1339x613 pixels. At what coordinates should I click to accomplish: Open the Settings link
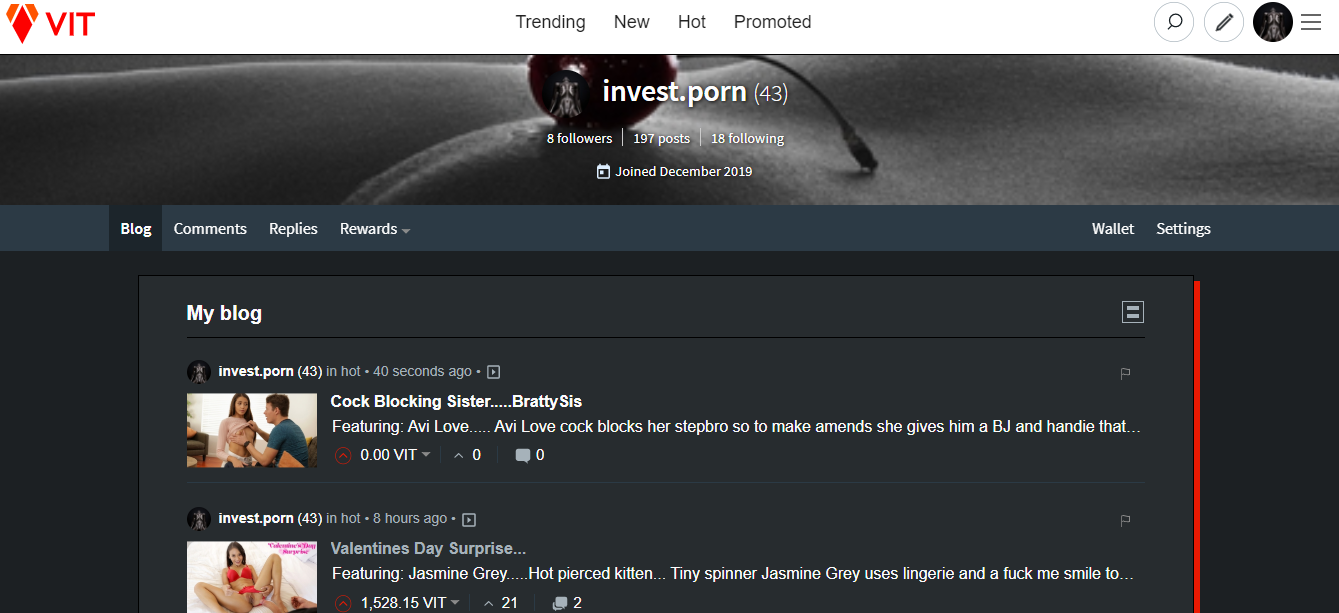click(1183, 228)
